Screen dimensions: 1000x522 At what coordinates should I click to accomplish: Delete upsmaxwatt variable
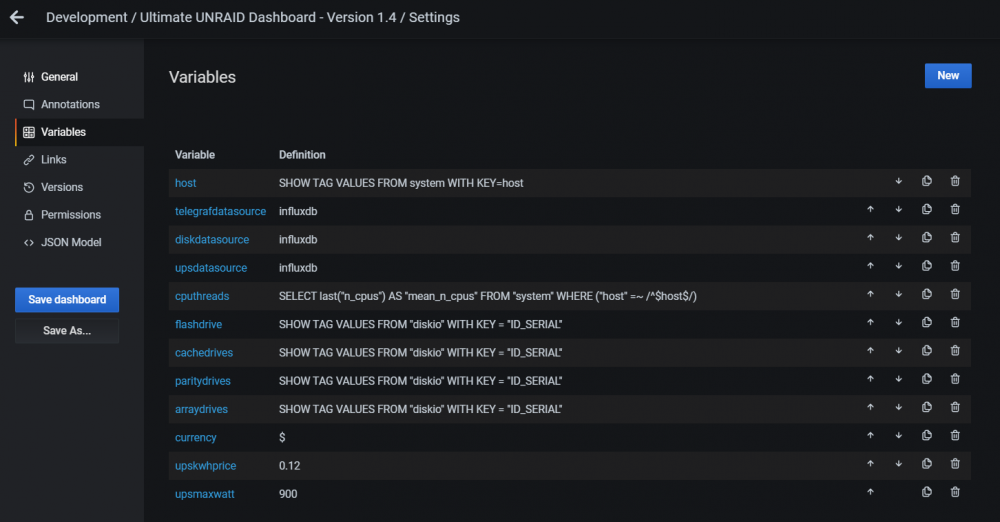pos(955,492)
